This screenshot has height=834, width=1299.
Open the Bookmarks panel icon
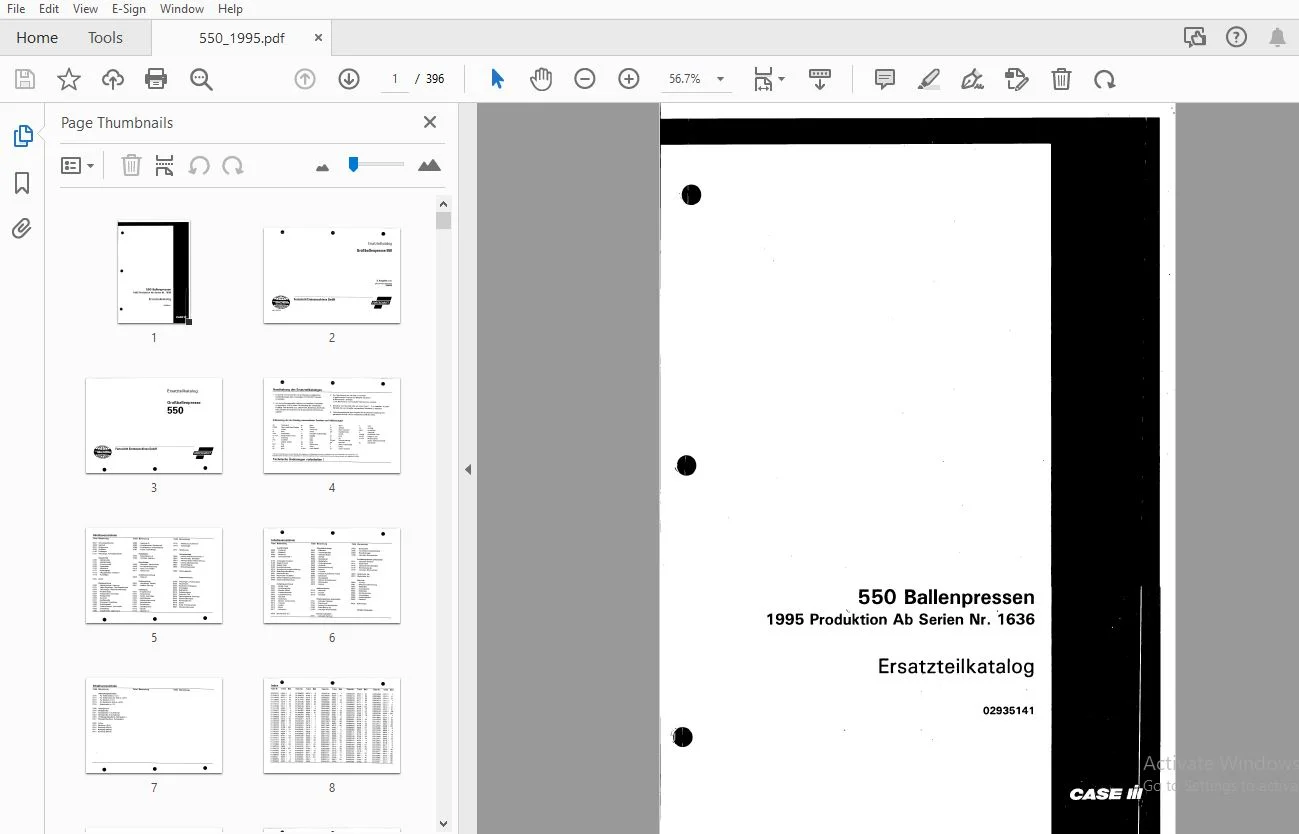[x=22, y=183]
